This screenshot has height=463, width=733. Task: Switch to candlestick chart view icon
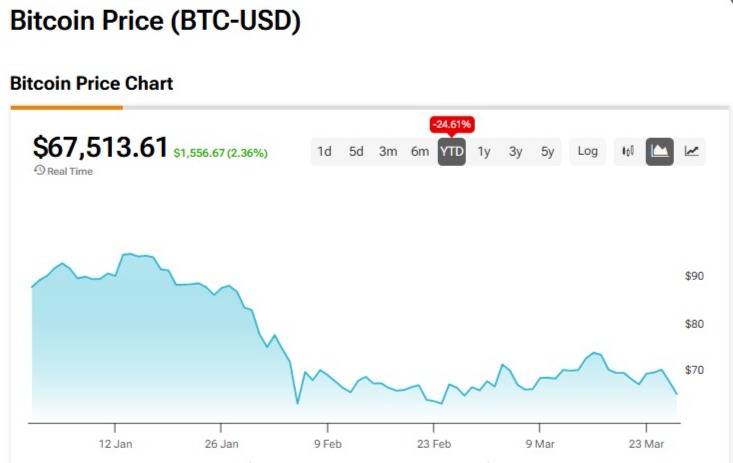(628, 151)
